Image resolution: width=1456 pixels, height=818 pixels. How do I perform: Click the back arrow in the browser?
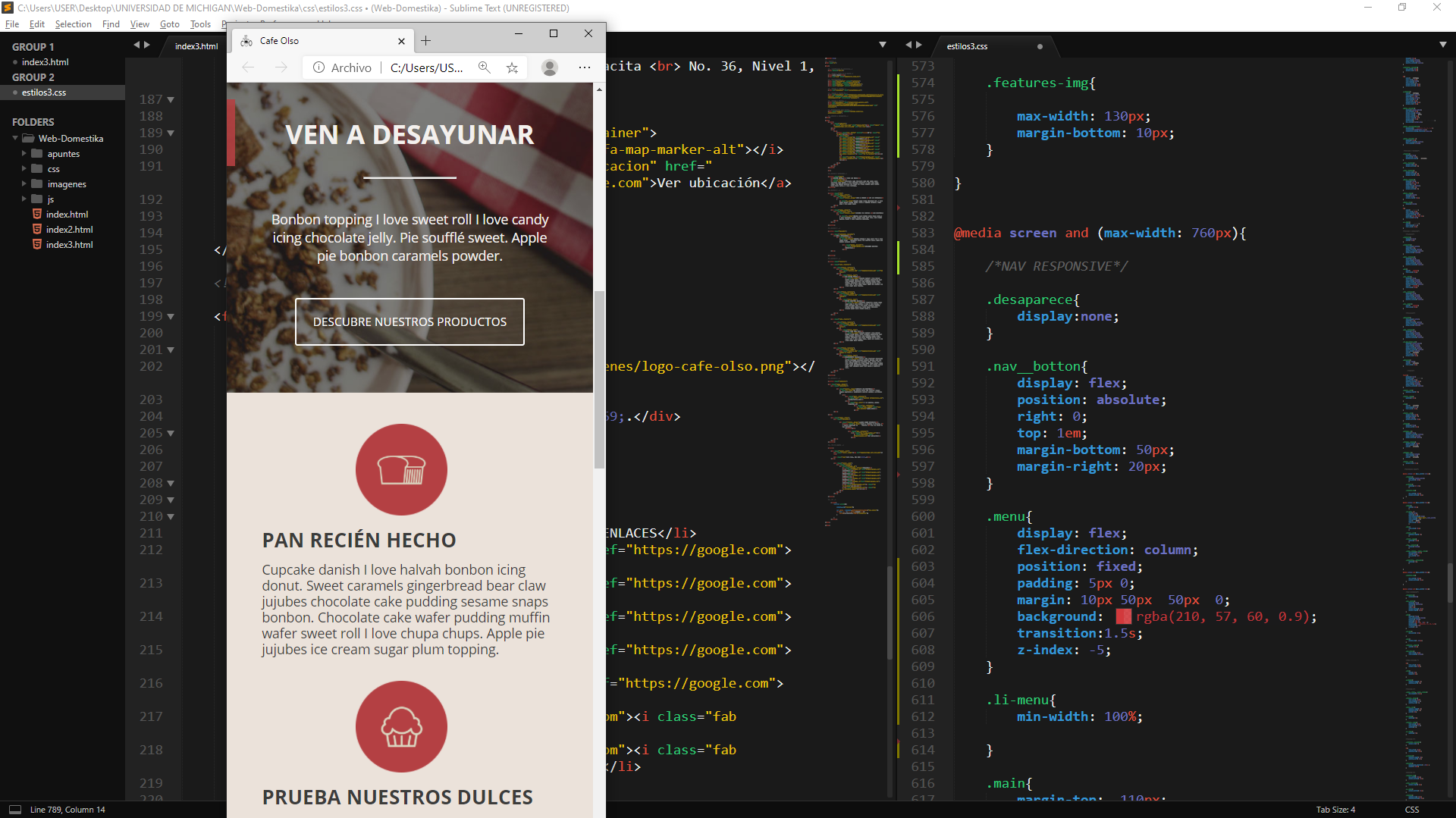(248, 67)
